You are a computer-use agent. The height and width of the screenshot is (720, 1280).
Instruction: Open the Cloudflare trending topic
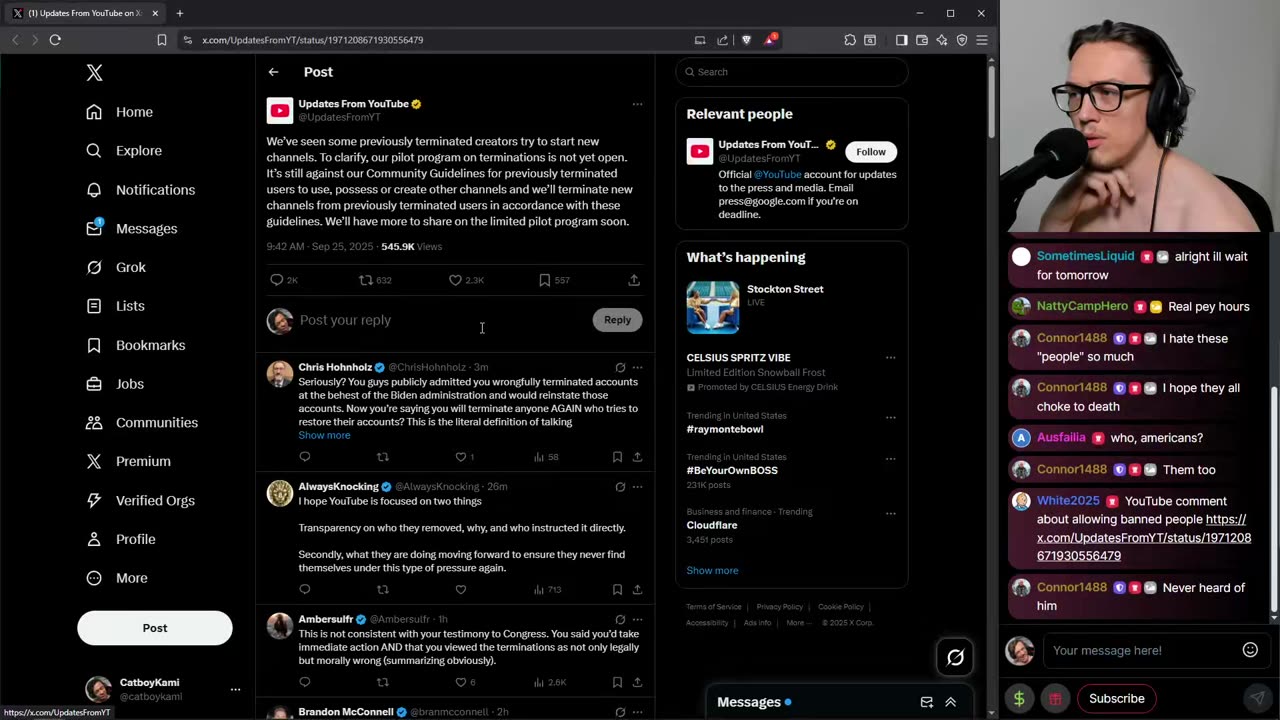click(x=712, y=525)
